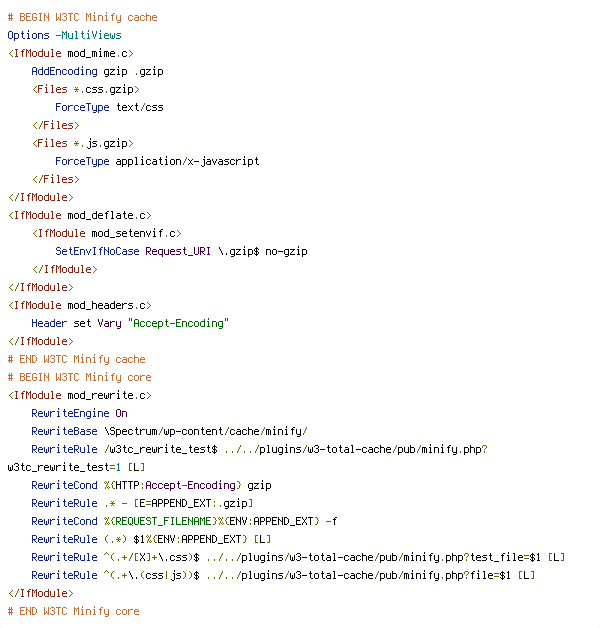This screenshot has height=628, width=600.
Task: Select the 'Options -MultiViews' line
Action: tap(64, 35)
